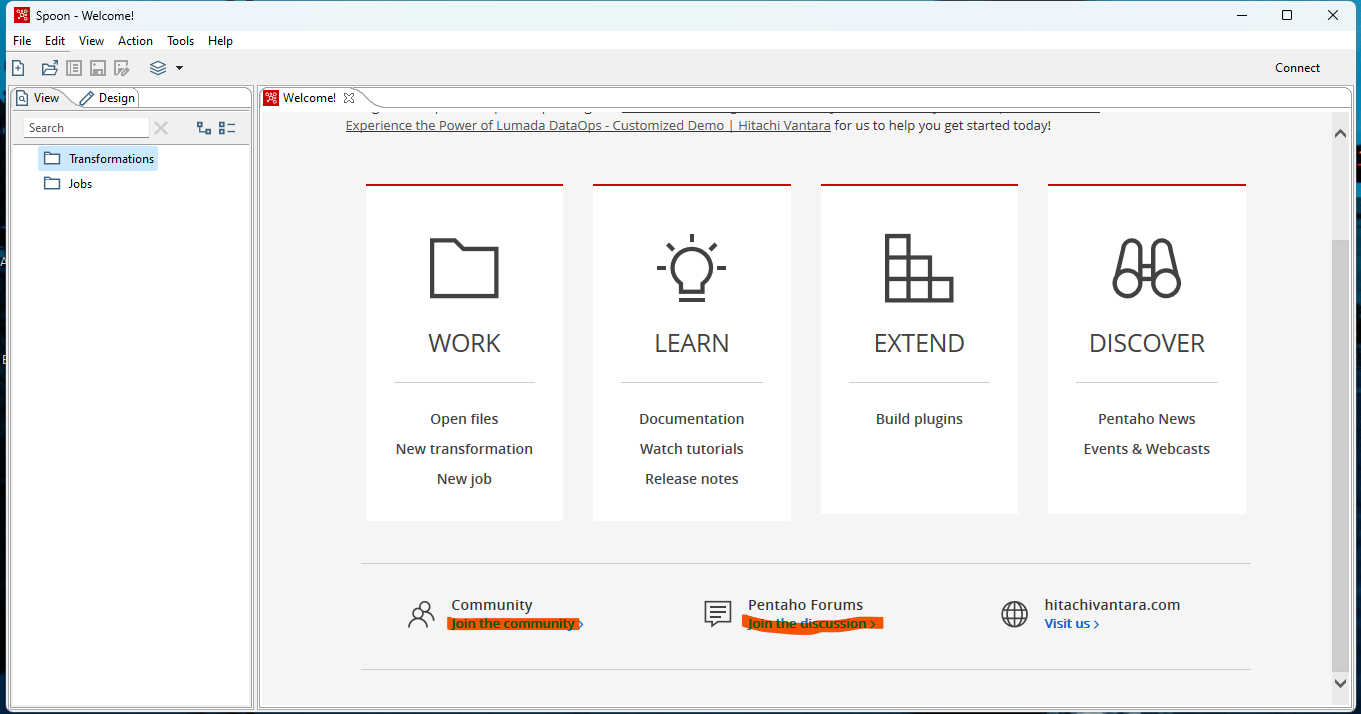Open the perspectives dropdown arrow

[180, 68]
